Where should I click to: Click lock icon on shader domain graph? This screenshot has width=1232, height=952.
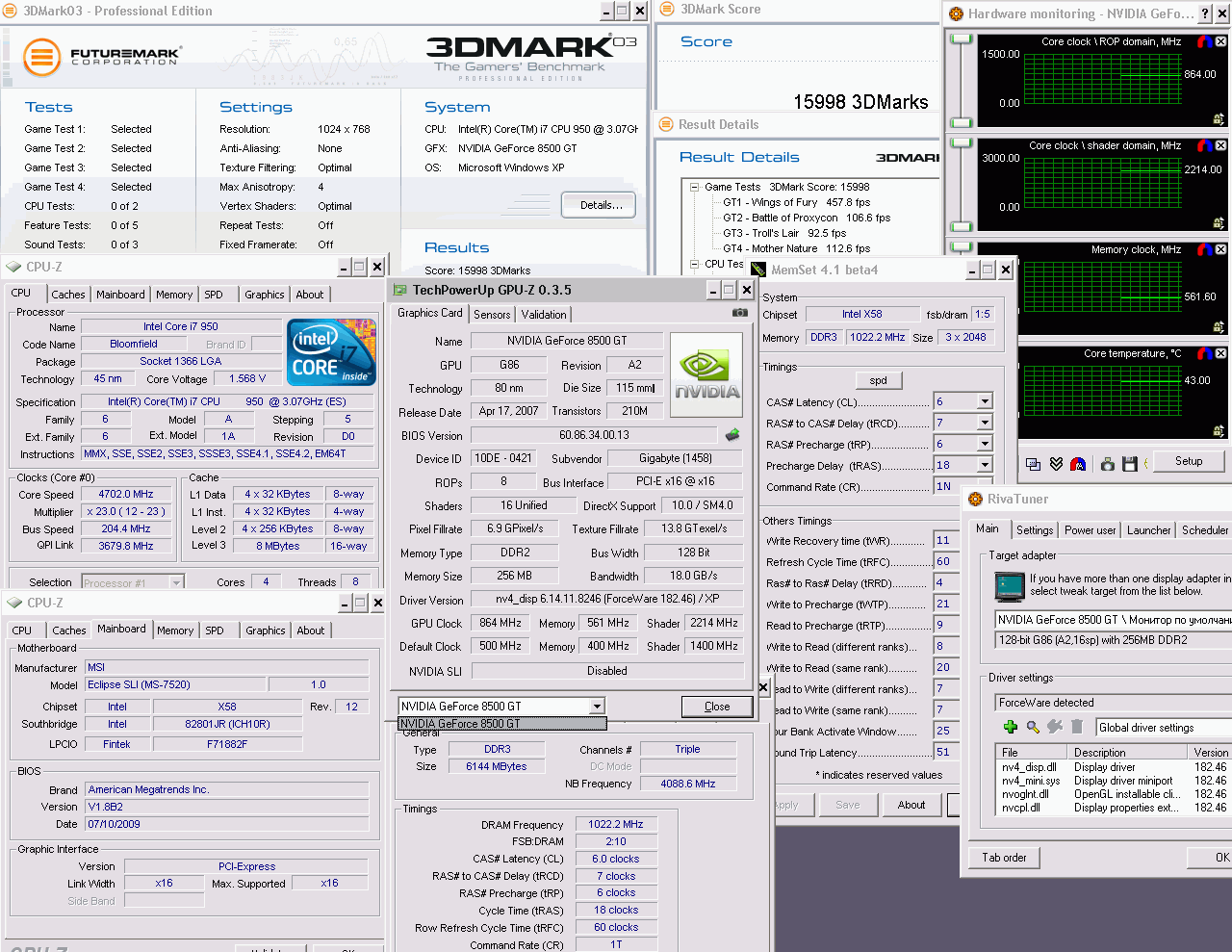pos(1219,223)
